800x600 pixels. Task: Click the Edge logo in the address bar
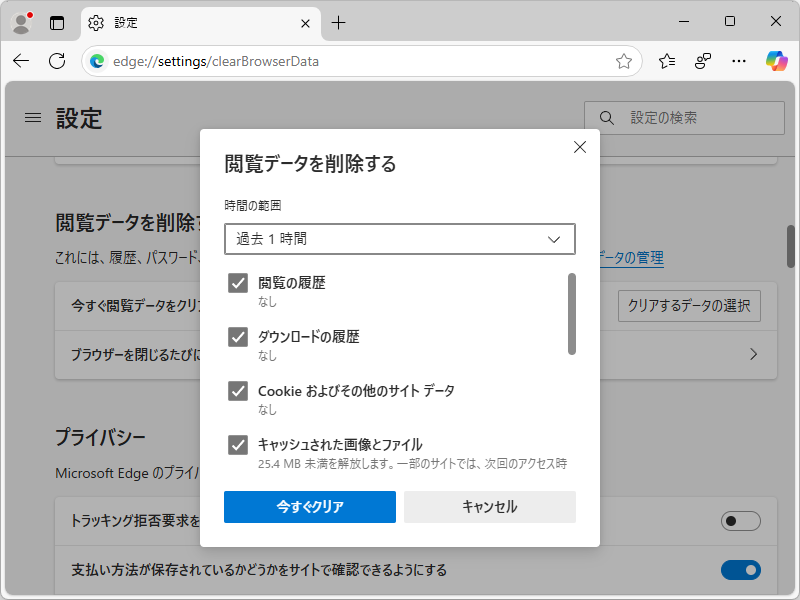tap(97, 61)
